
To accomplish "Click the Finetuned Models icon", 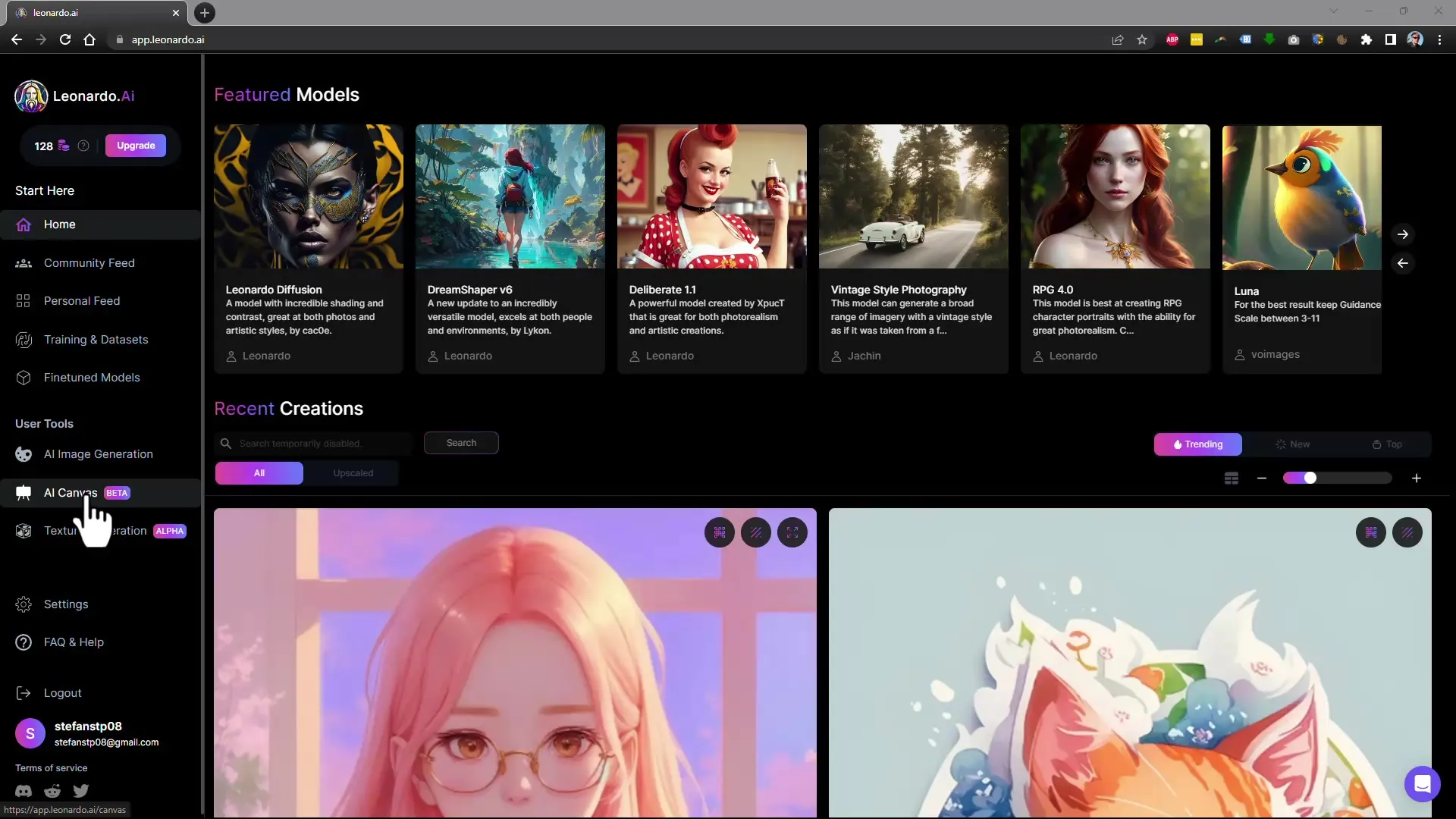I will (x=23, y=377).
